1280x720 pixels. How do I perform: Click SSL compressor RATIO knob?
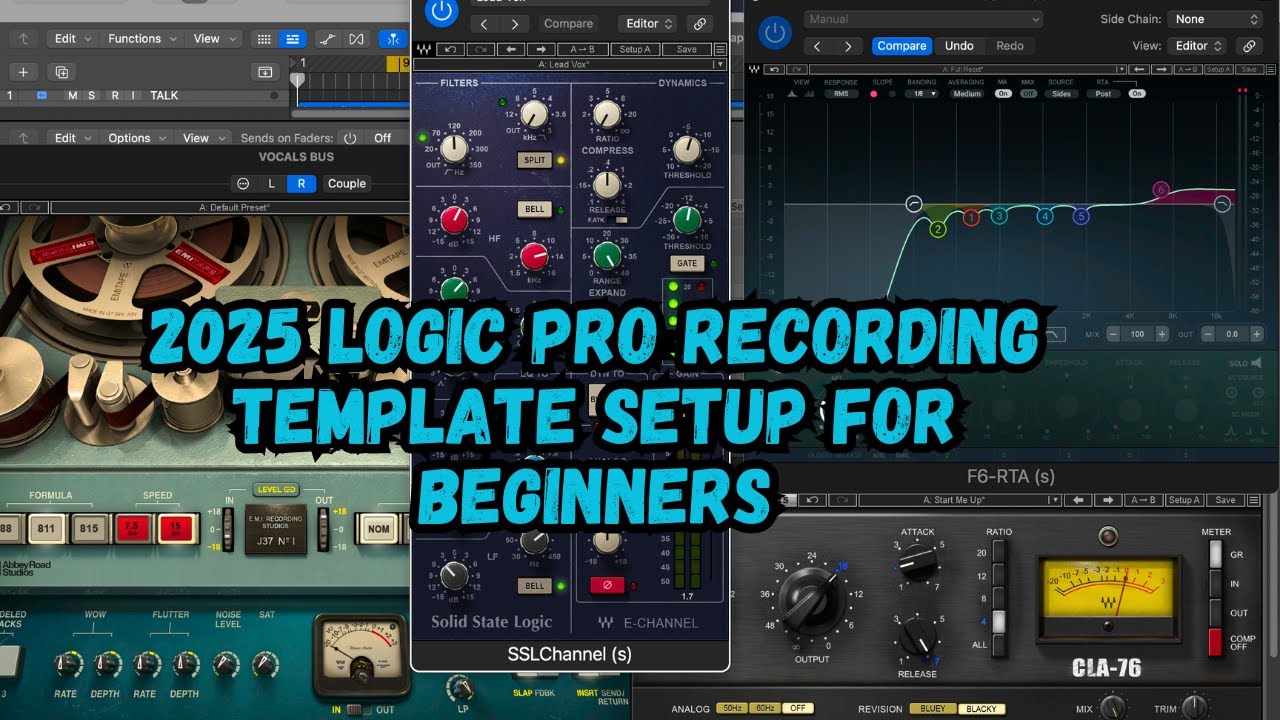pyautogui.click(x=605, y=115)
